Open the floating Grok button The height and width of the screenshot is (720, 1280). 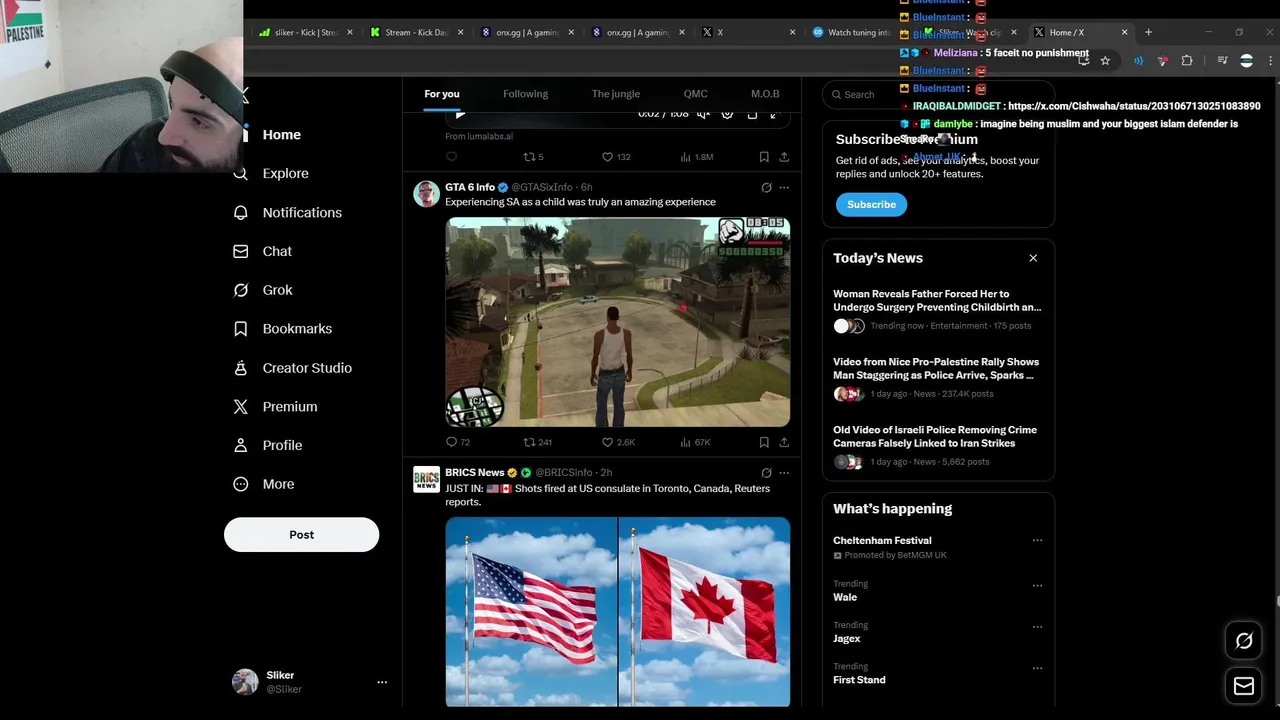[x=1244, y=642]
